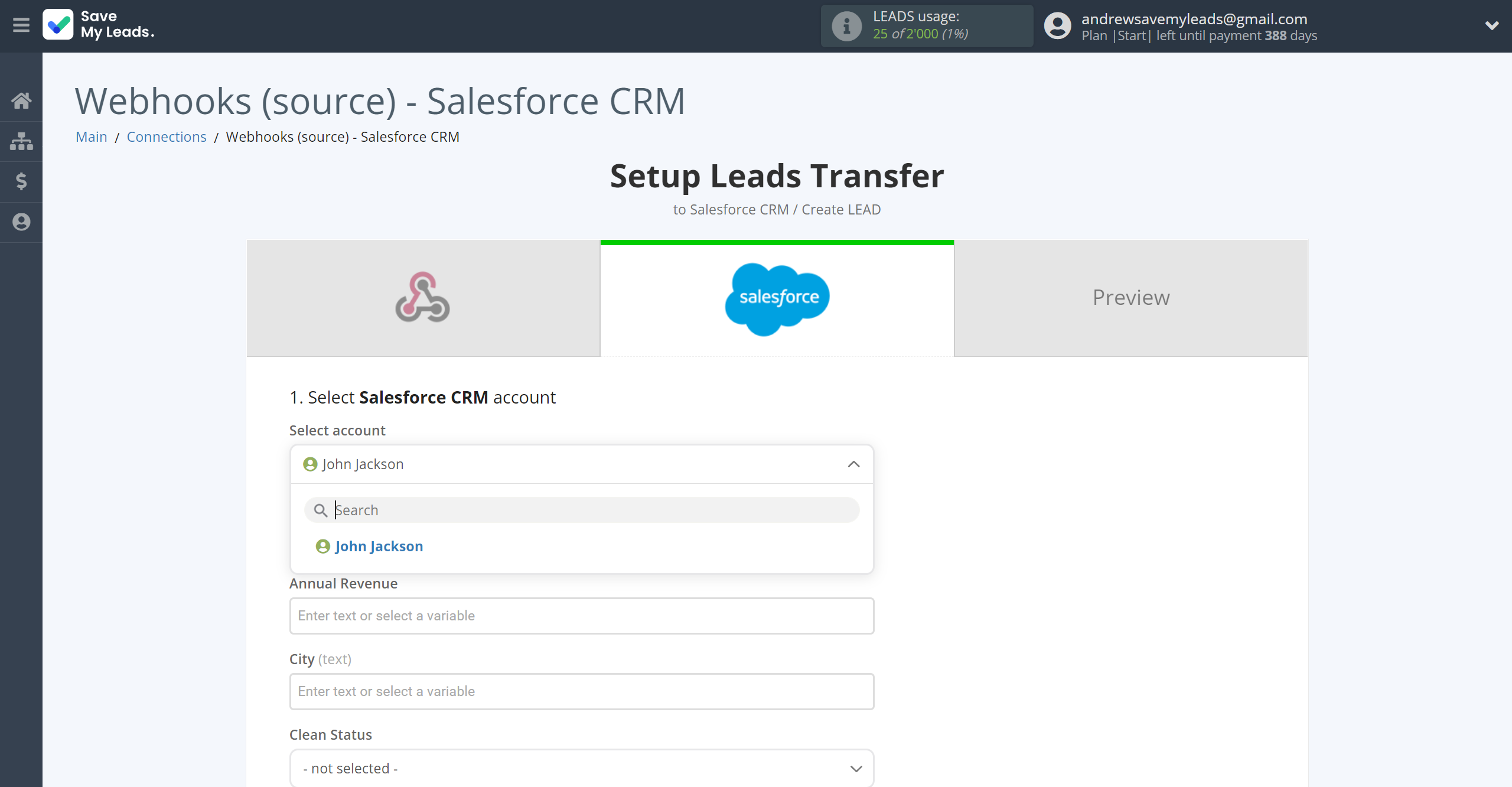The width and height of the screenshot is (1512, 787).
Task: Click into the account Search field
Action: [x=582, y=510]
